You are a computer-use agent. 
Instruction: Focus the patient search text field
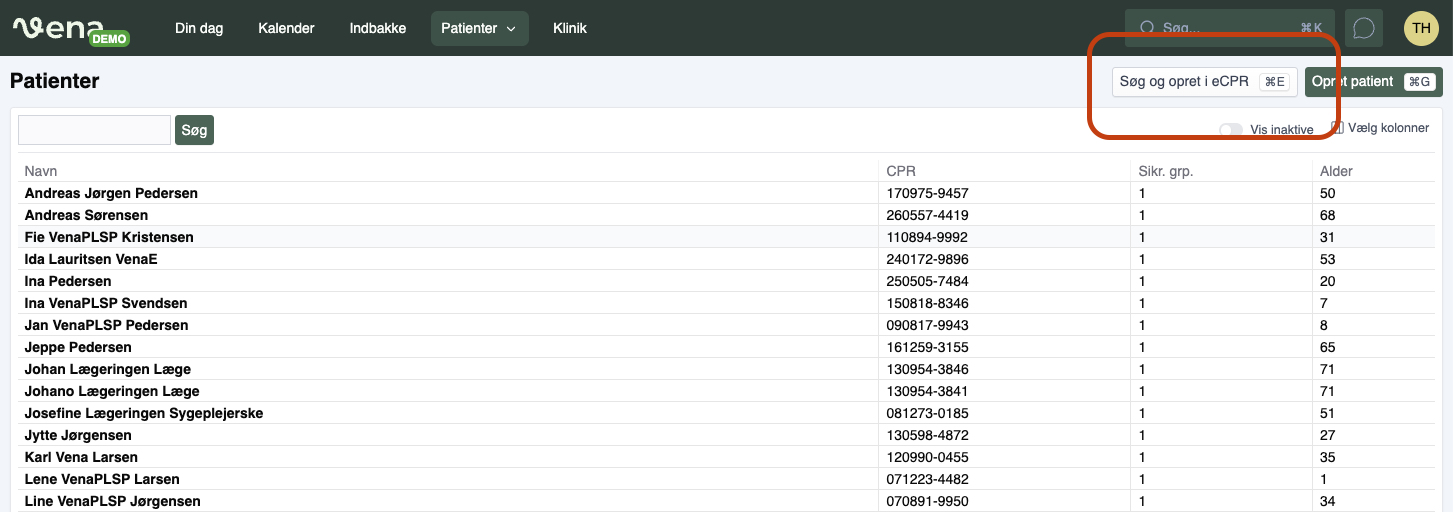94,130
